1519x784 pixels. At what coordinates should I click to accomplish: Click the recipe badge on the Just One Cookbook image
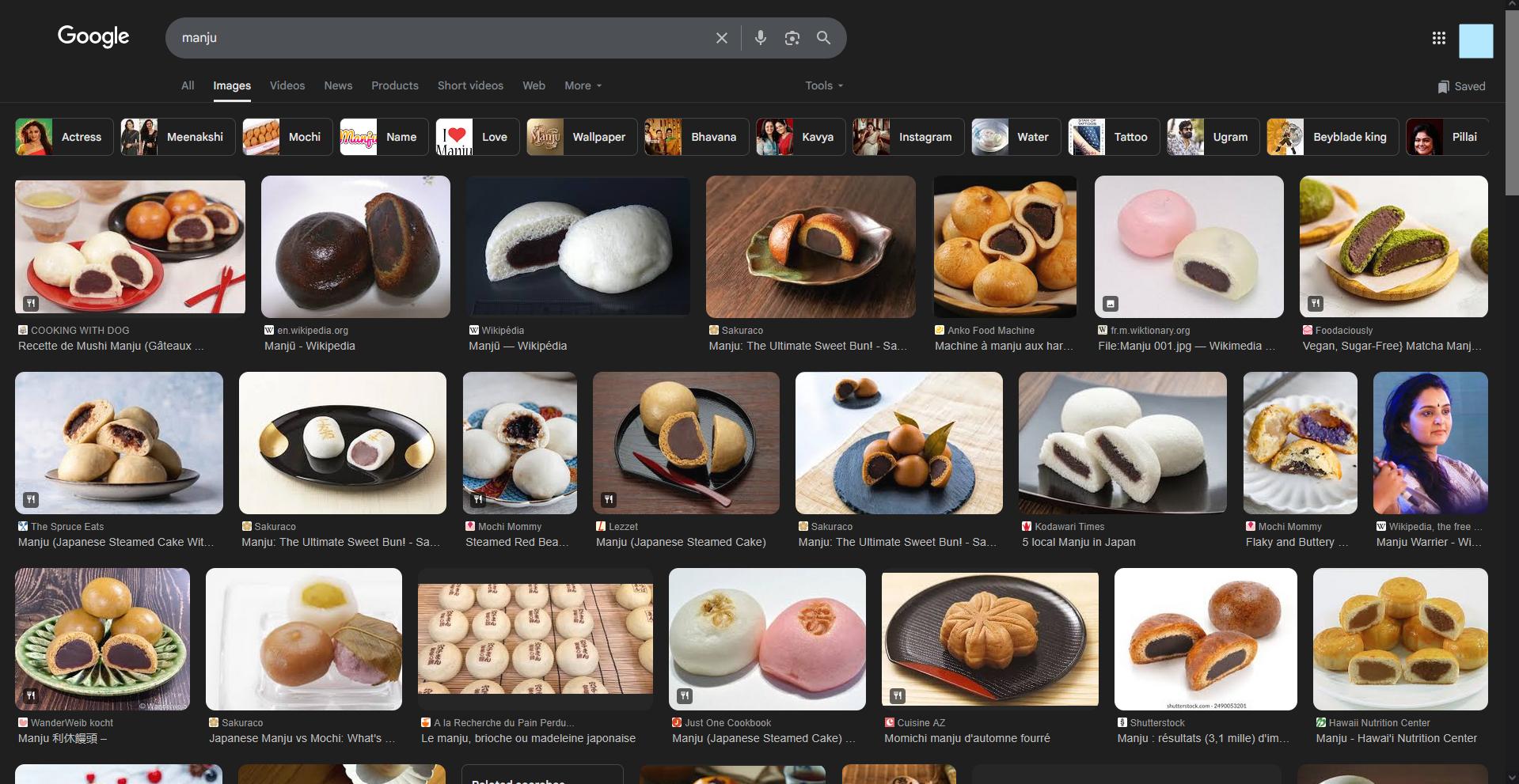[x=684, y=695]
